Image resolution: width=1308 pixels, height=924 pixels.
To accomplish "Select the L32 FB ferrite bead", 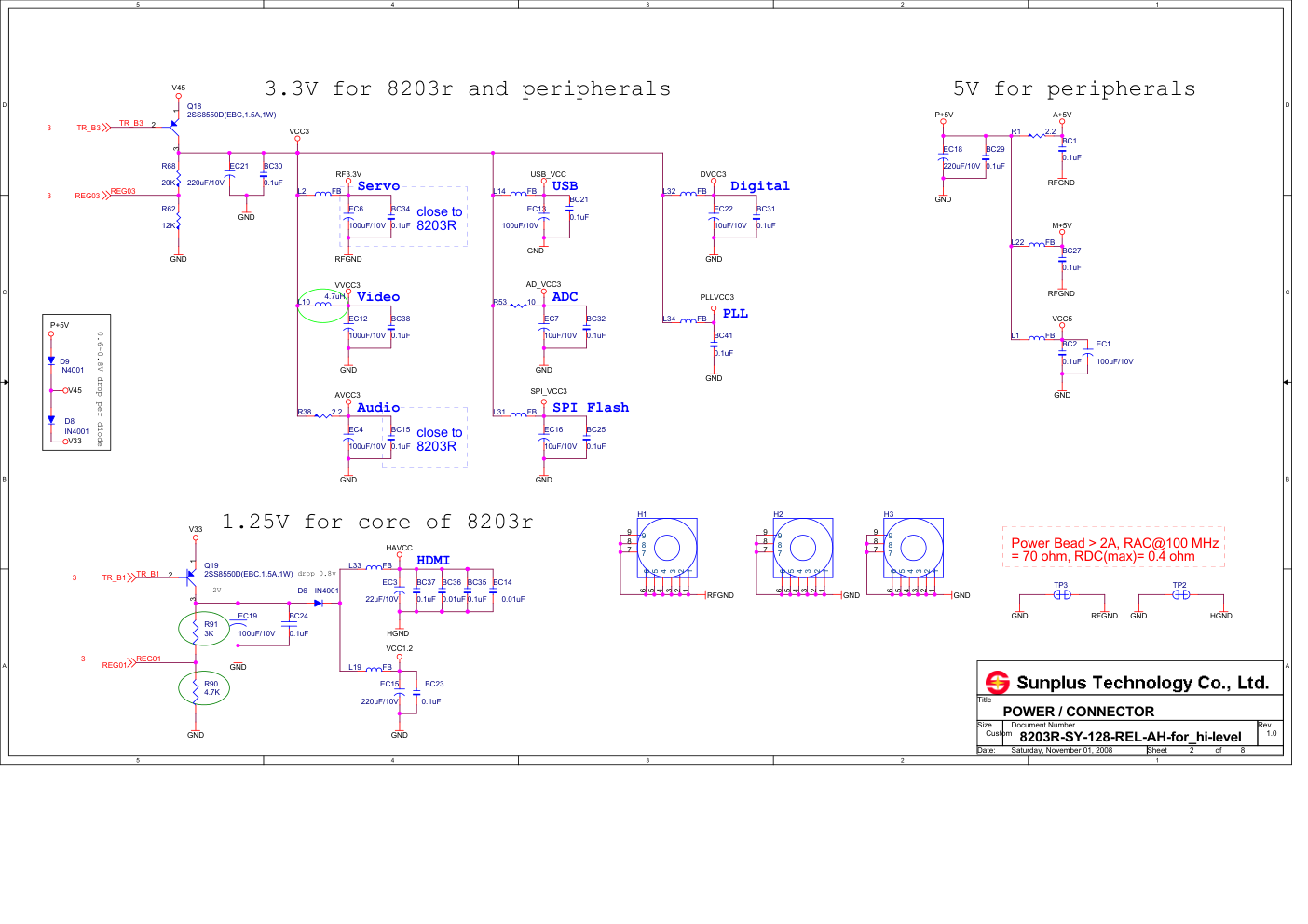I will tap(688, 194).
